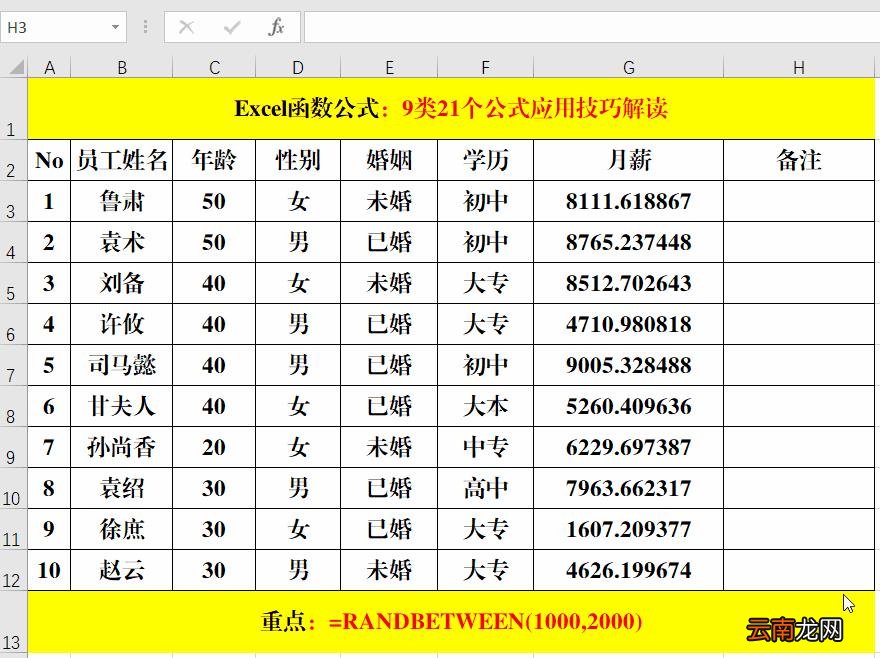Click salary cell 5260.409636

click(x=629, y=406)
